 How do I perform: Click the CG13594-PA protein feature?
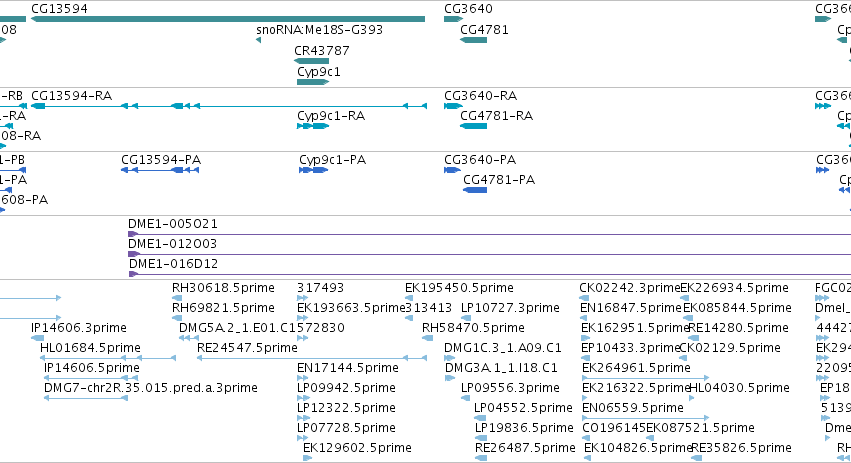pos(160,170)
